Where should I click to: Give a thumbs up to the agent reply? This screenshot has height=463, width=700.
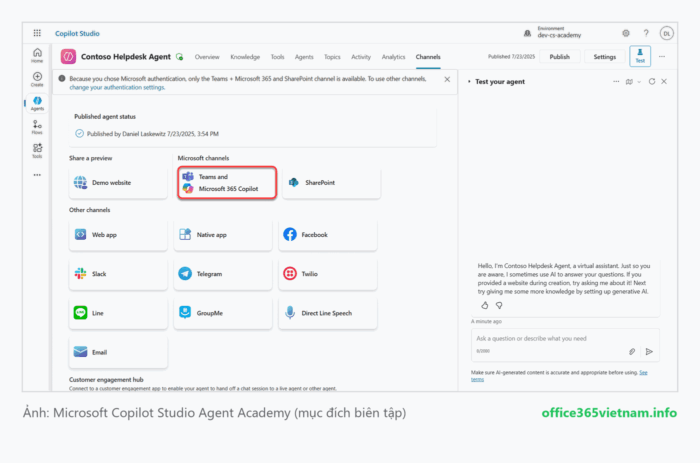485,305
